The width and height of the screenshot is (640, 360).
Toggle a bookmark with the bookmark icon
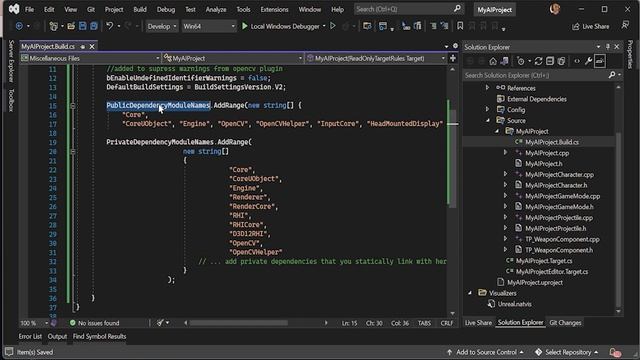click(x=460, y=26)
